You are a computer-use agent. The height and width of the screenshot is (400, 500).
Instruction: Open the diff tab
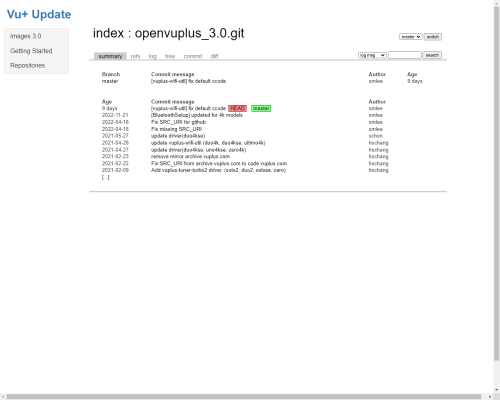click(x=214, y=56)
